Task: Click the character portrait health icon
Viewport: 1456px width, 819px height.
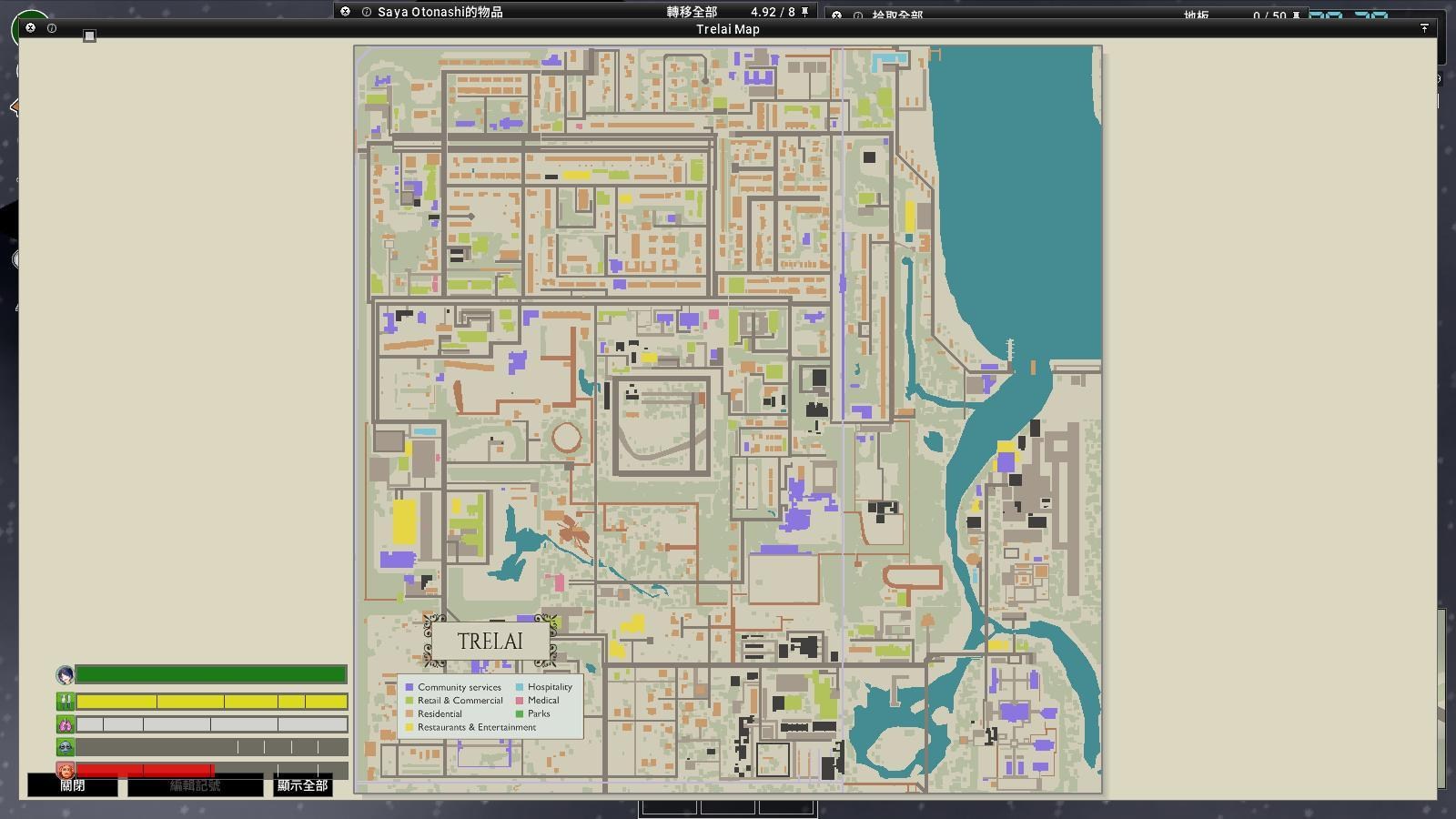Action: click(x=65, y=675)
